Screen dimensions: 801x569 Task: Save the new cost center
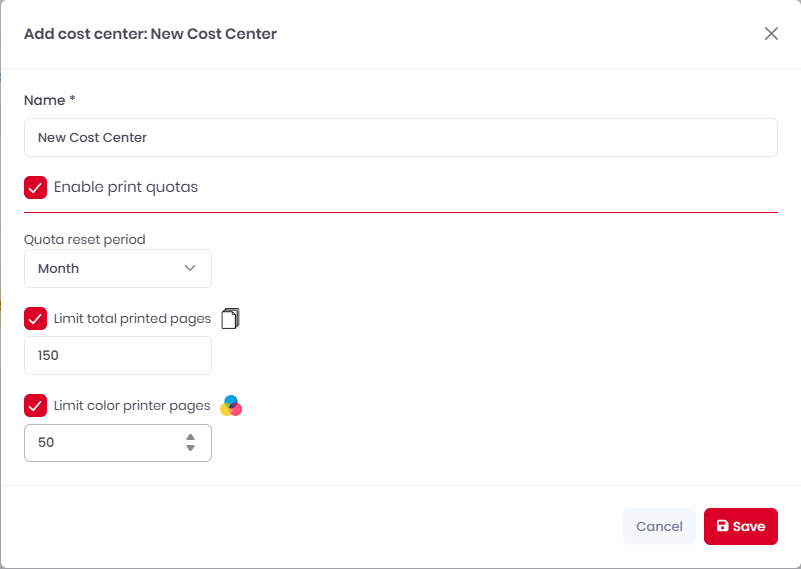[x=741, y=526]
